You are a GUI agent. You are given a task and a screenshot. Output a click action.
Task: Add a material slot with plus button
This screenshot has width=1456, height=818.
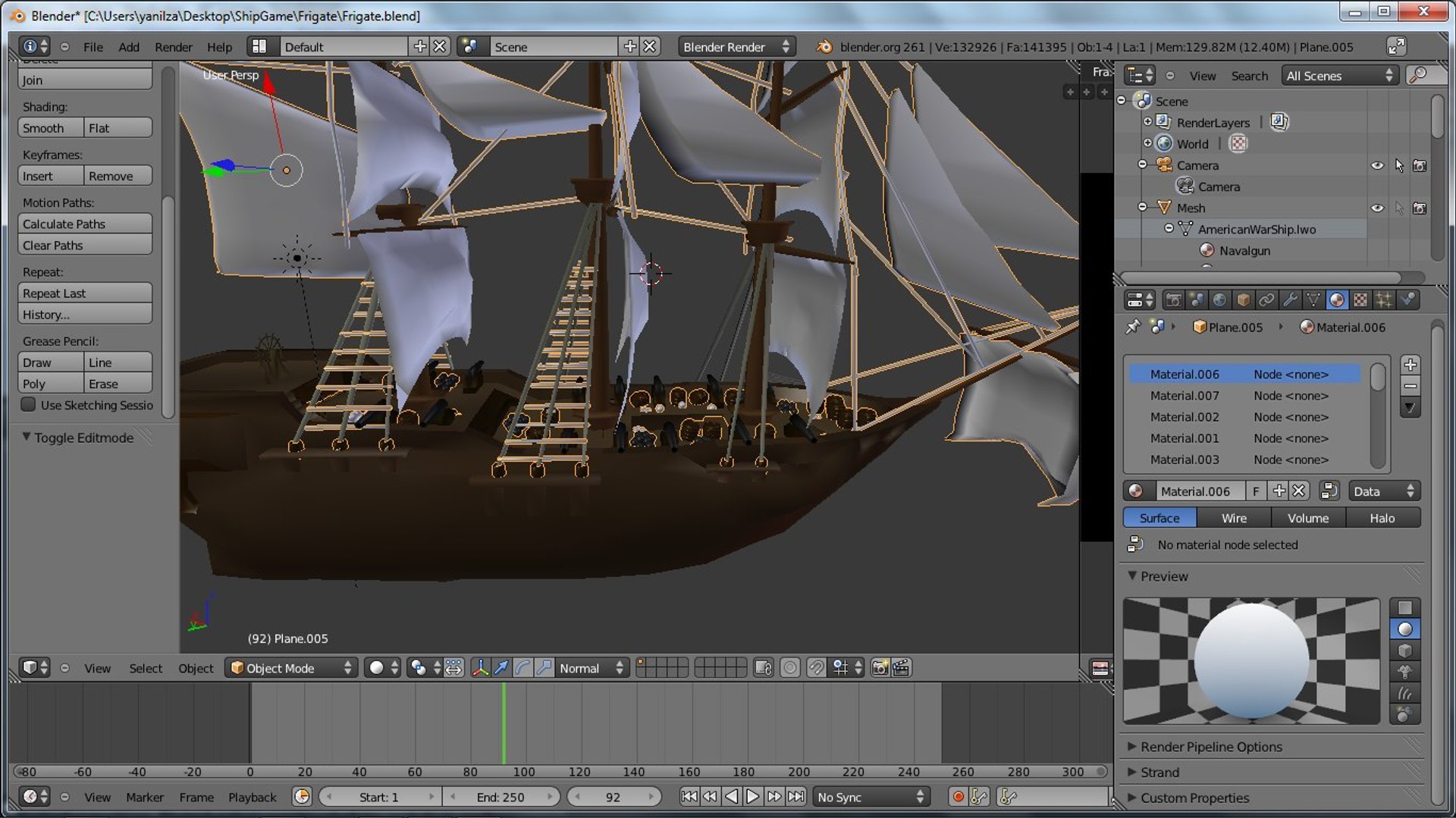tap(1410, 365)
